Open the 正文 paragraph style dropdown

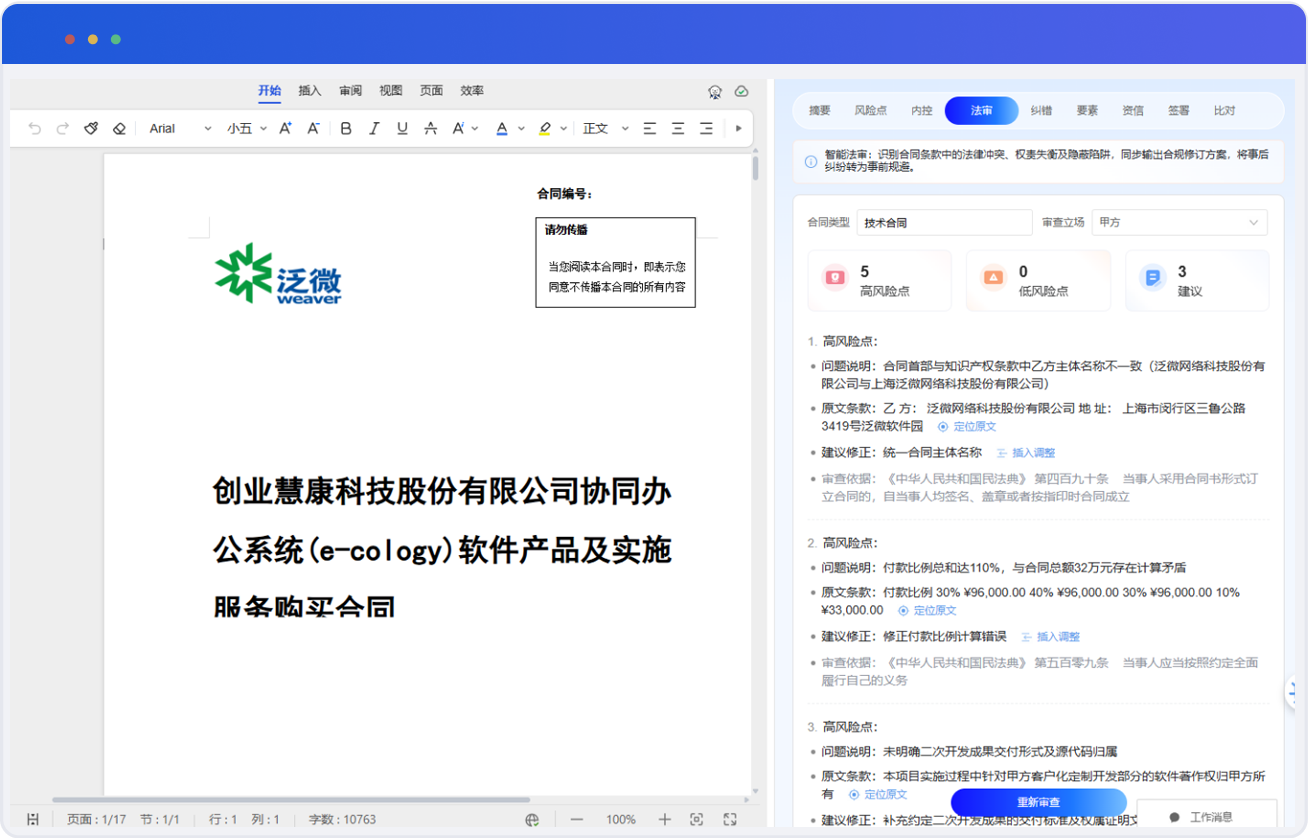click(x=606, y=128)
